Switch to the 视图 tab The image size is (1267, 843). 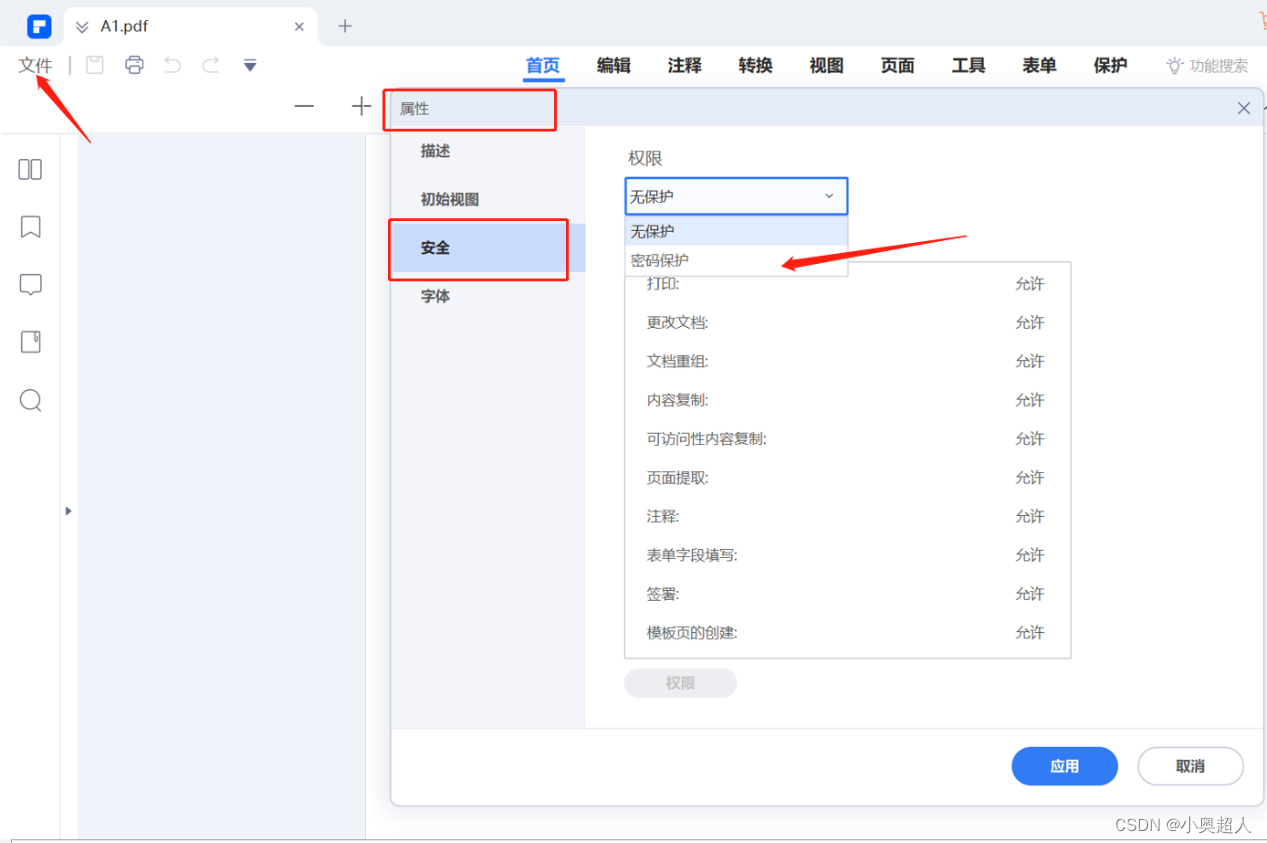click(x=827, y=66)
